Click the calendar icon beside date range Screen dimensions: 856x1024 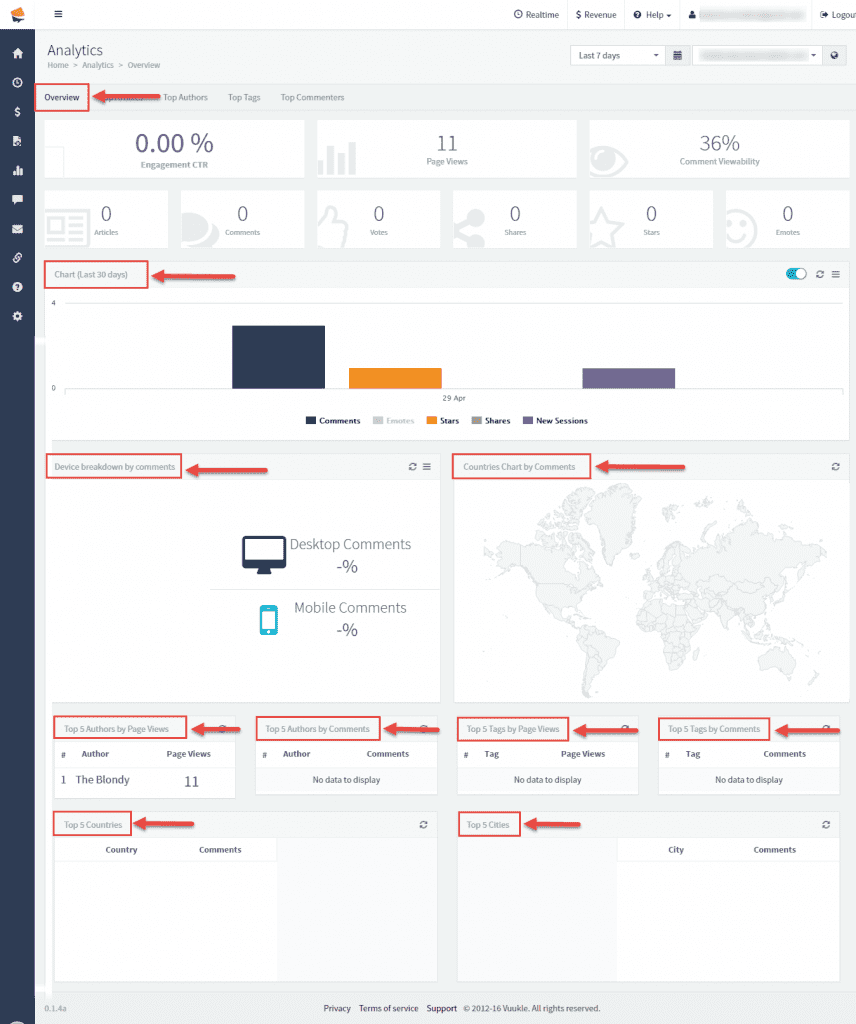678,56
